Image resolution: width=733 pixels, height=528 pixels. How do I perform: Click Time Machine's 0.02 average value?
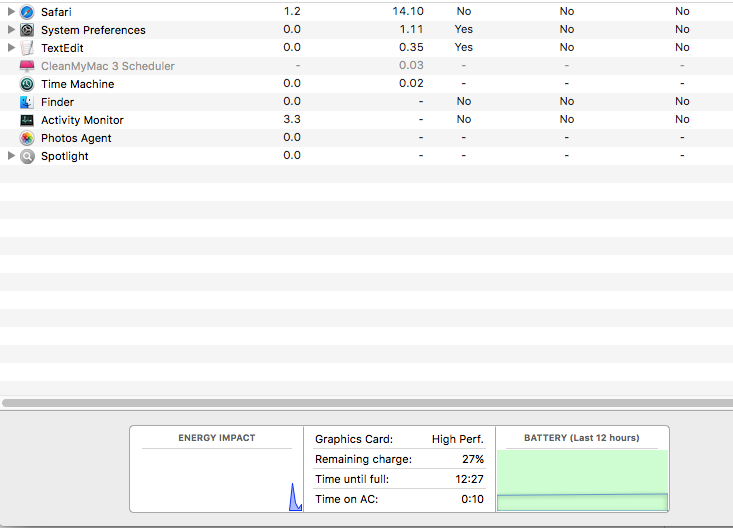click(411, 83)
